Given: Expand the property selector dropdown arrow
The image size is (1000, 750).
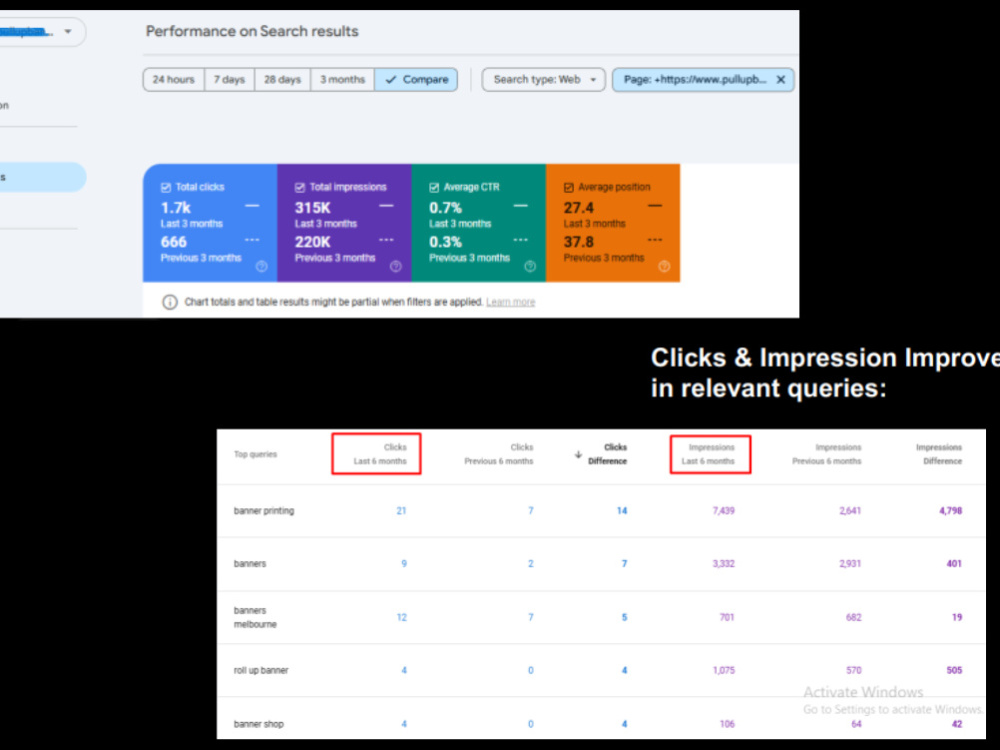Looking at the screenshot, I should [68, 31].
